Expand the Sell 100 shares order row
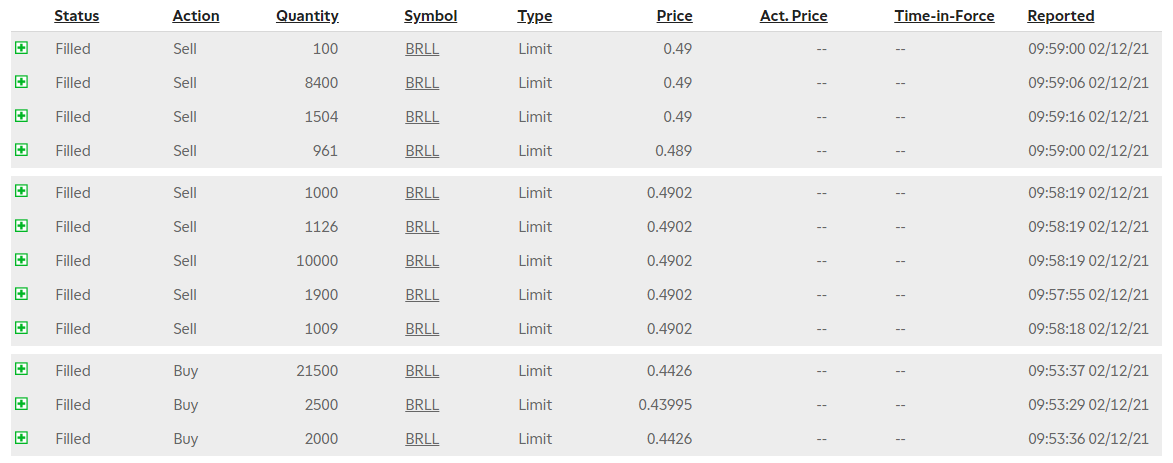Viewport: 1173px width, 463px height. [21, 48]
